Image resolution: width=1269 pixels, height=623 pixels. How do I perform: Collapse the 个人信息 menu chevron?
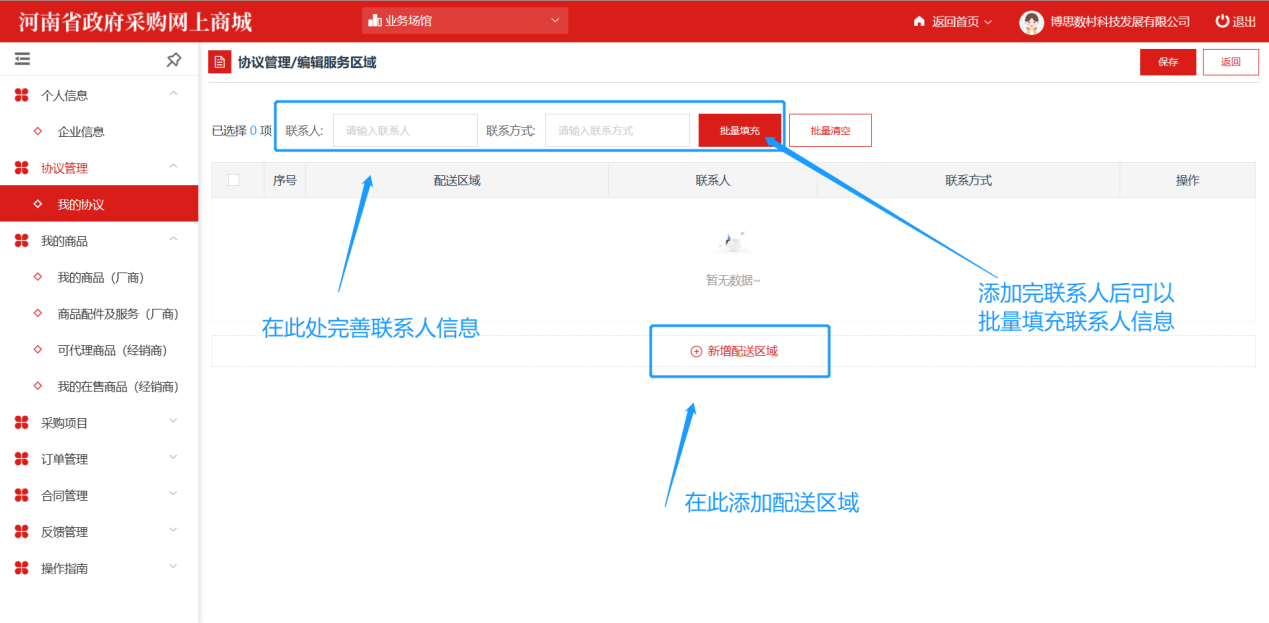coord(174,94)
